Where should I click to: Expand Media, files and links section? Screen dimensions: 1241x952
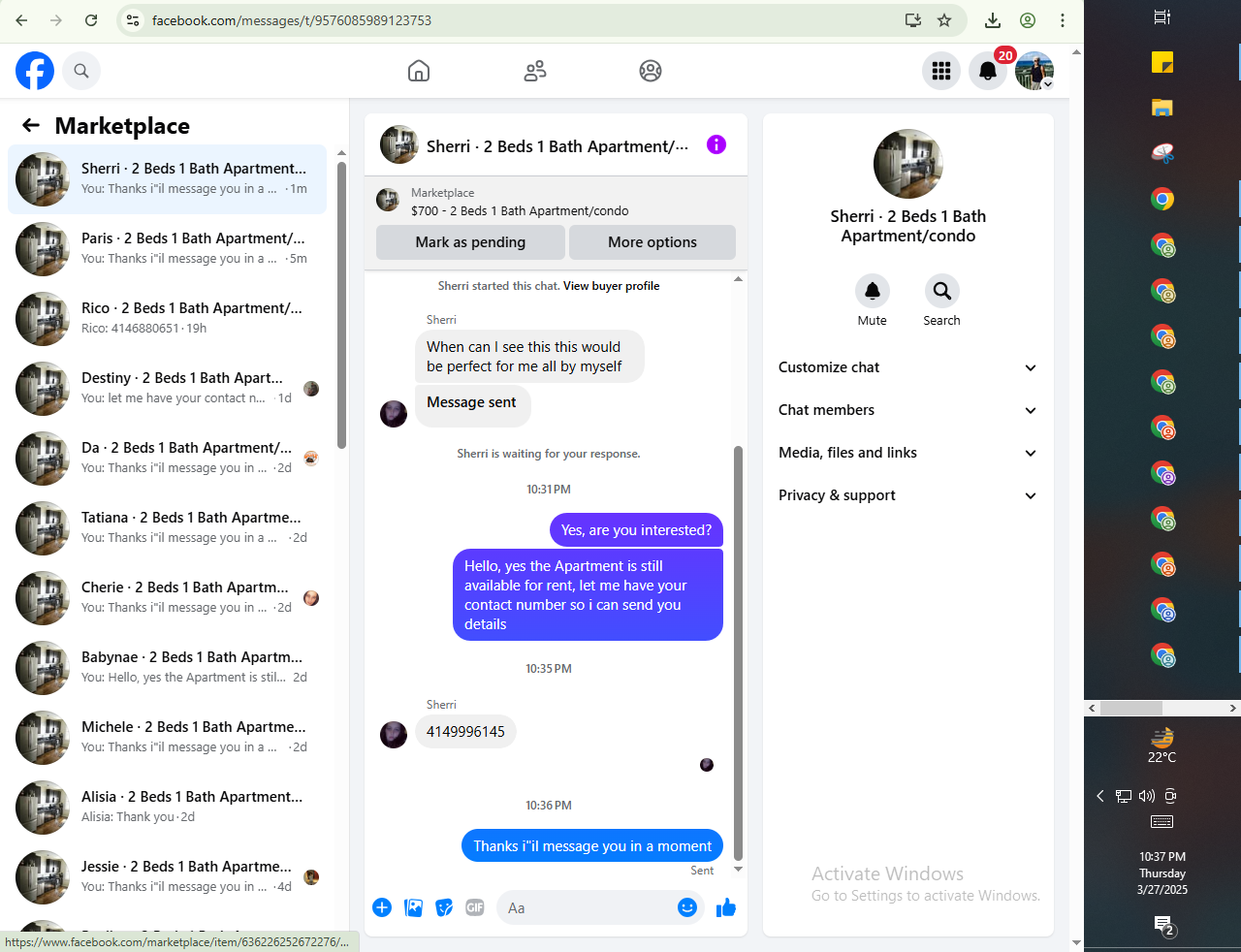coord(908,453)
